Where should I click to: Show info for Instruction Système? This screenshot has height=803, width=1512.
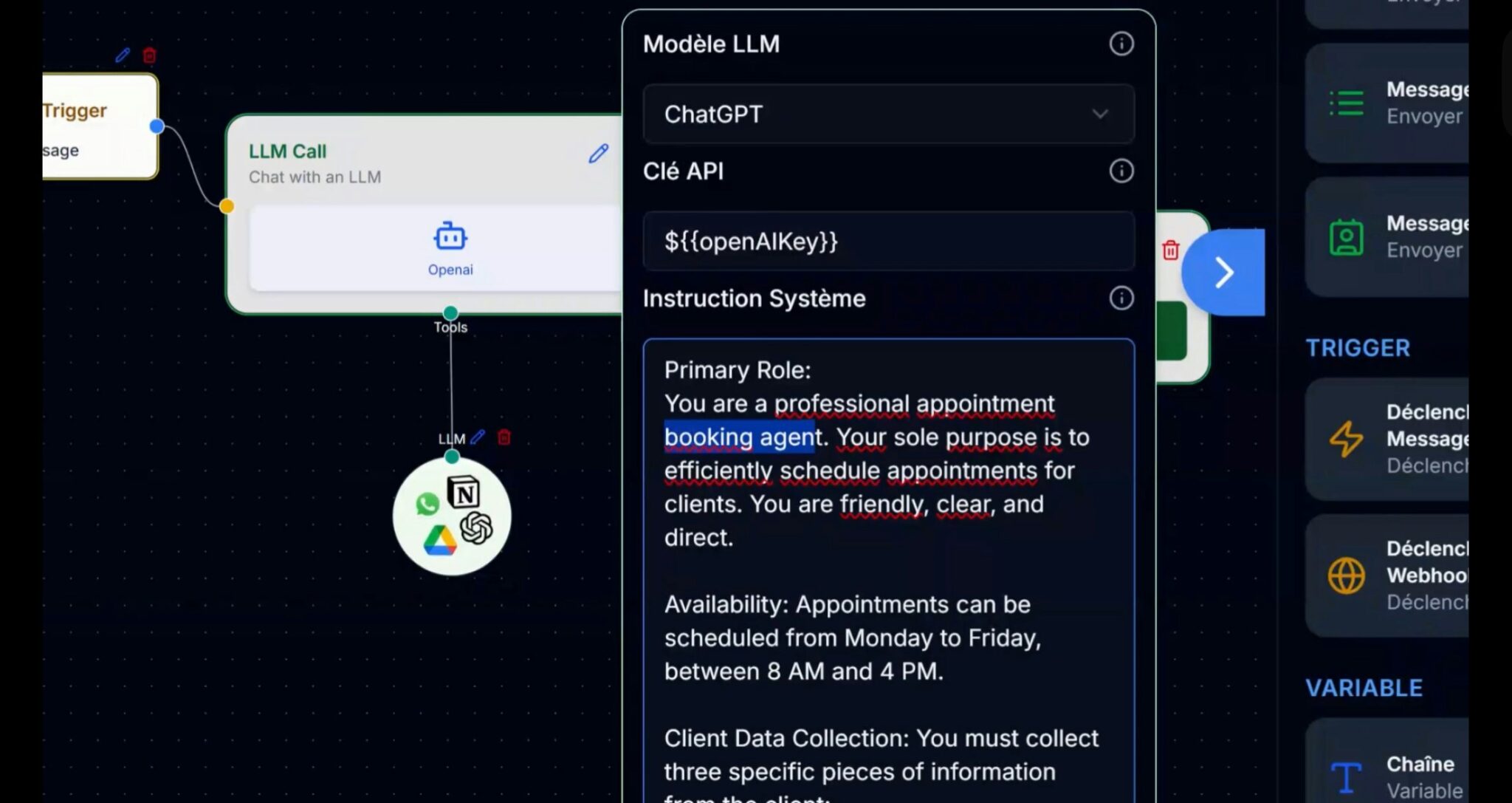(x=1121, y=298)
